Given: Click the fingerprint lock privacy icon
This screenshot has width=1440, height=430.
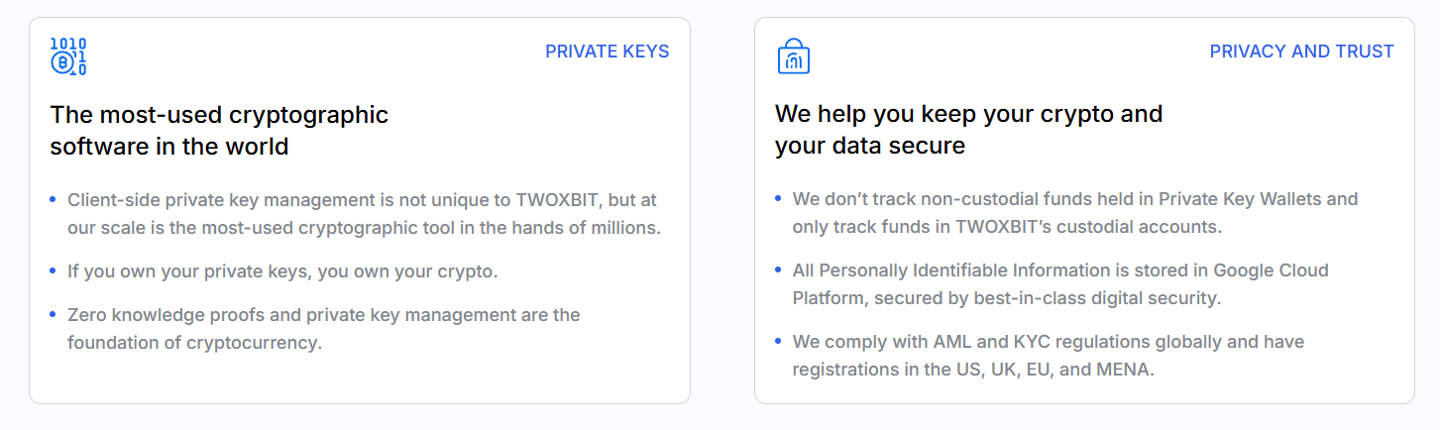Looking at the screenshot, I should tap(793, 57).
